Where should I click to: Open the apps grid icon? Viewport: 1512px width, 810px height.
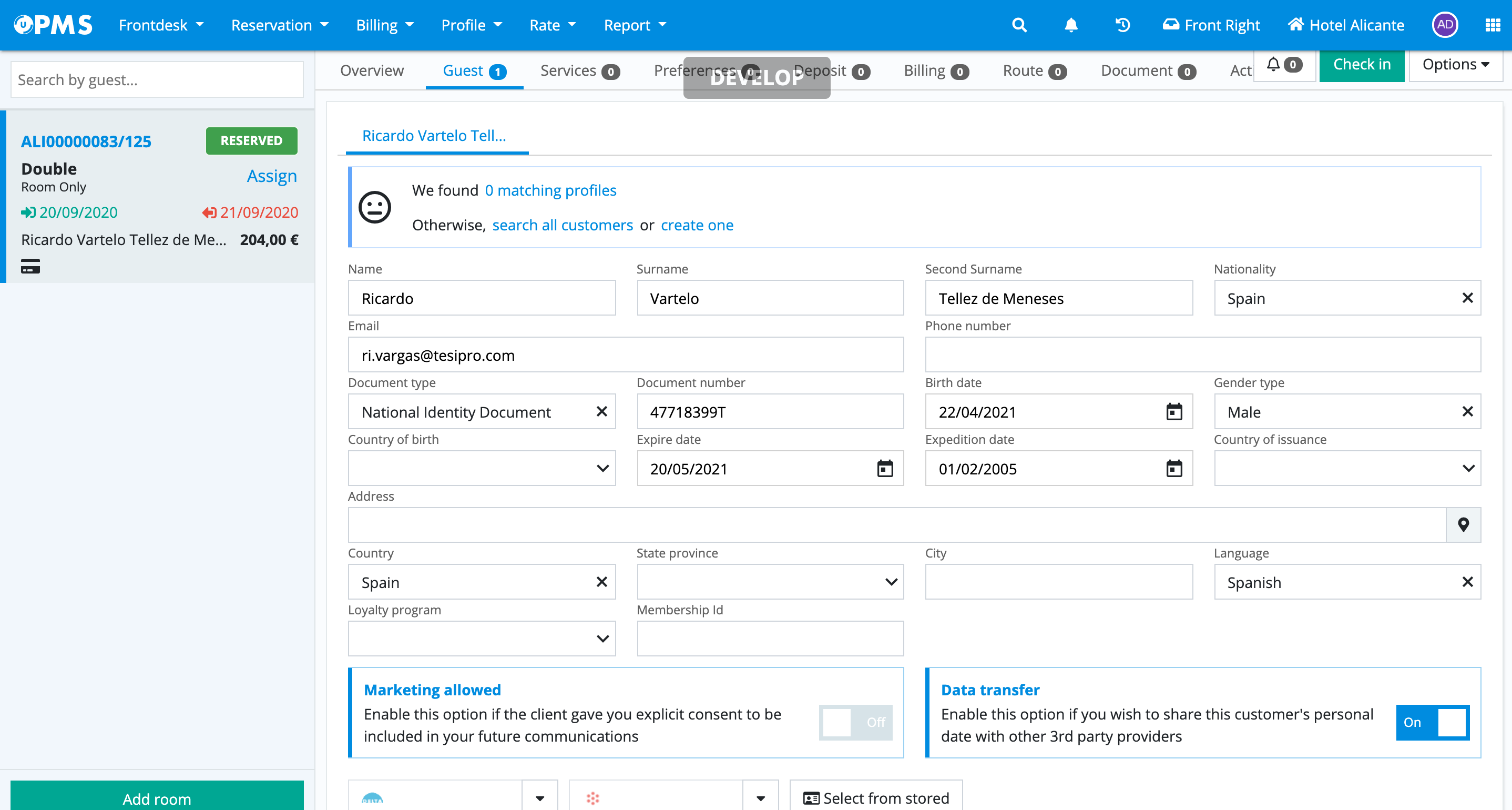point(1493,25)
